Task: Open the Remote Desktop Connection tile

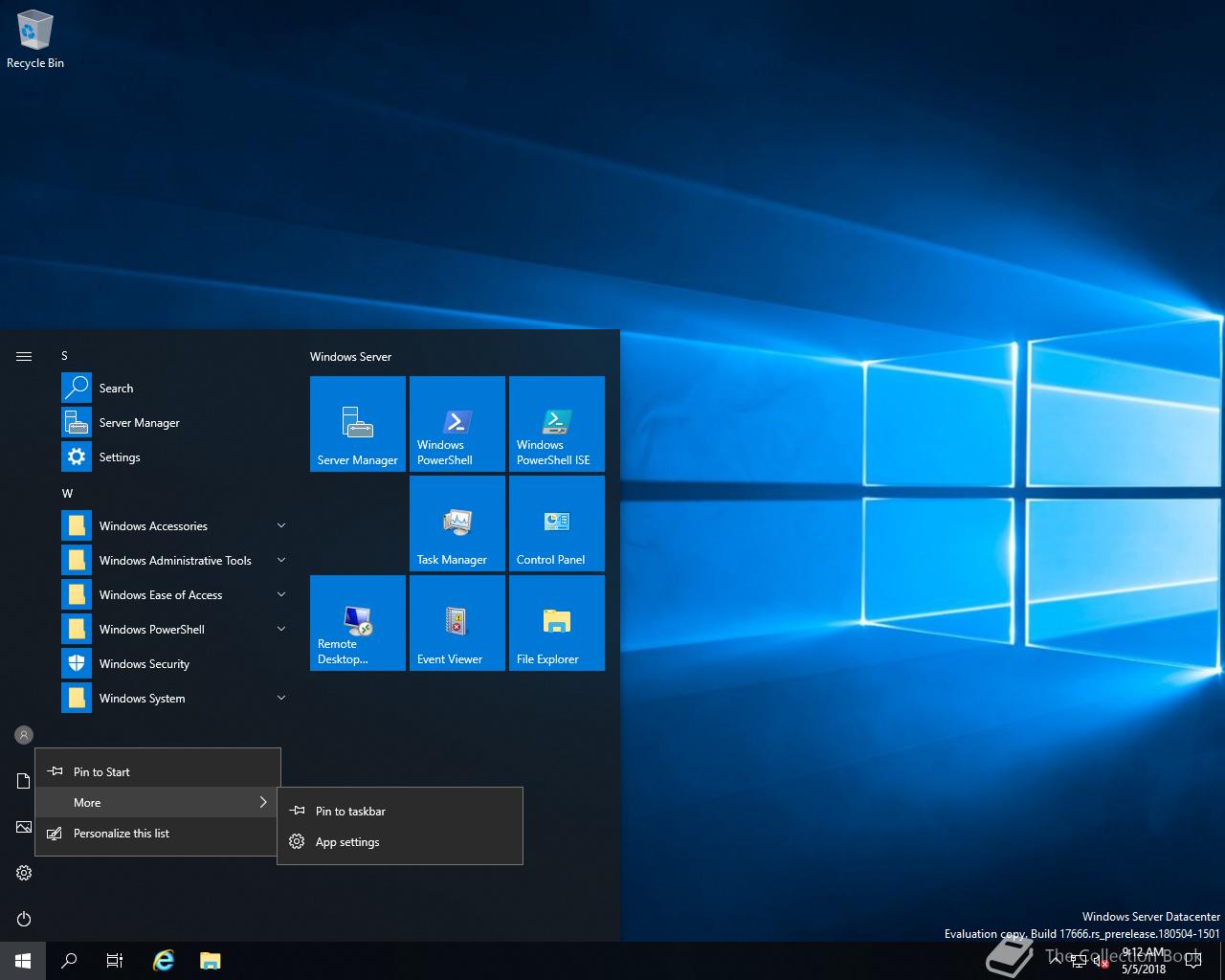Action: coord(357,623)
